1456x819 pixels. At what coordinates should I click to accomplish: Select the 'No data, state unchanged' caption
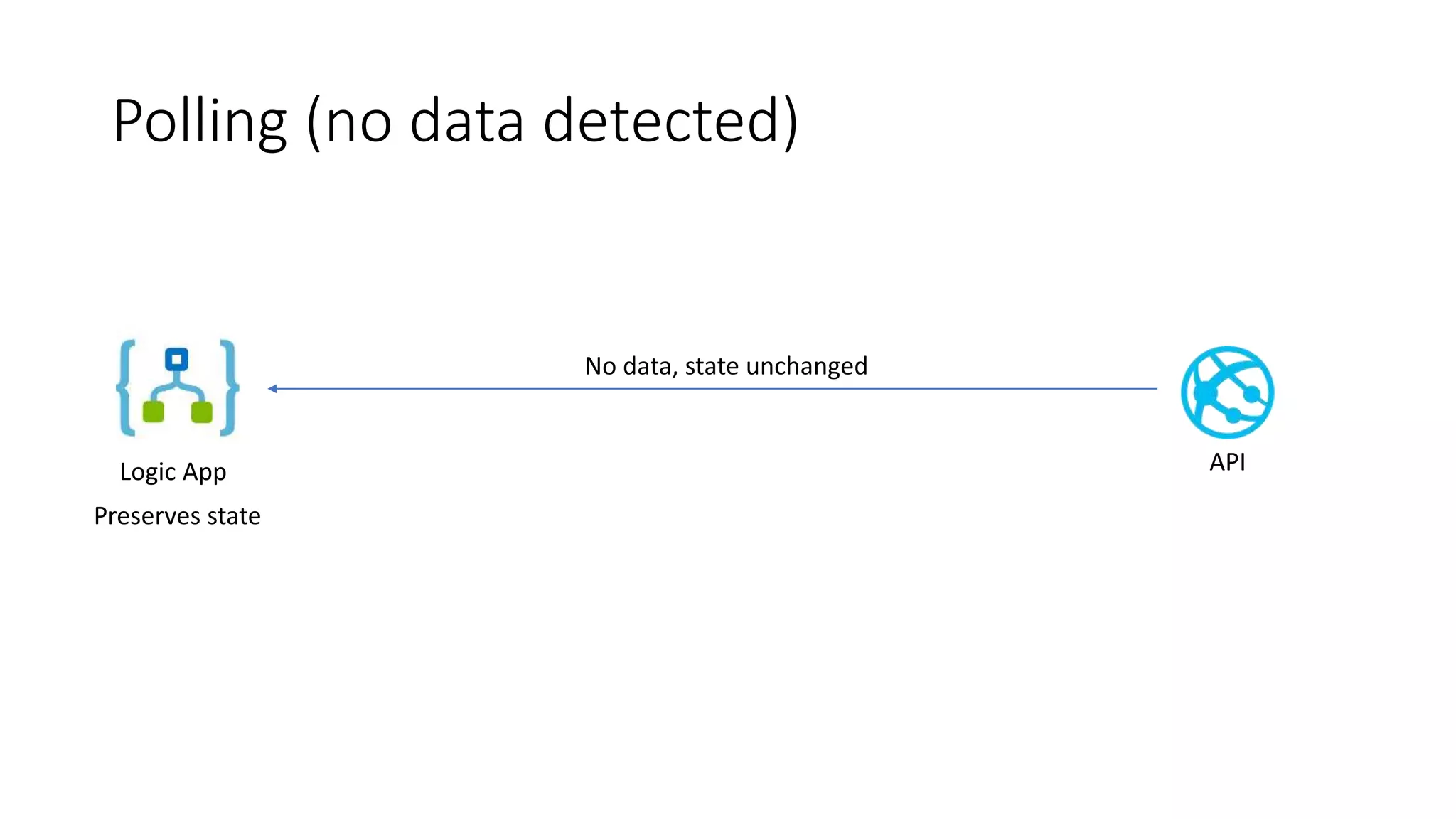726,366
